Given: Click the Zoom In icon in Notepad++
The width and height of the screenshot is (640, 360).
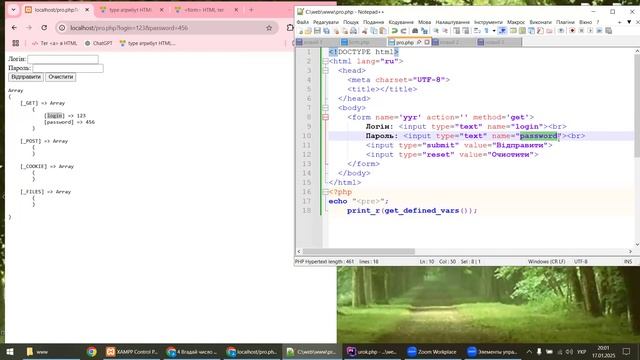Looking at the screenshot, I should tap(436, 31).
